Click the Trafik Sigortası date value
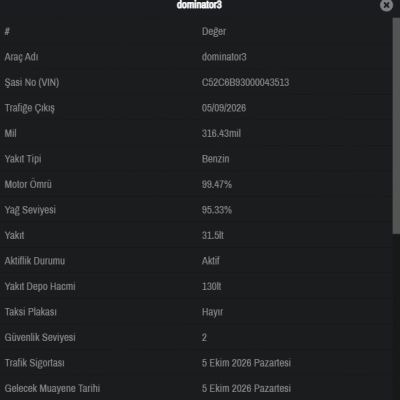400x400 pixels. pos(246,363)
